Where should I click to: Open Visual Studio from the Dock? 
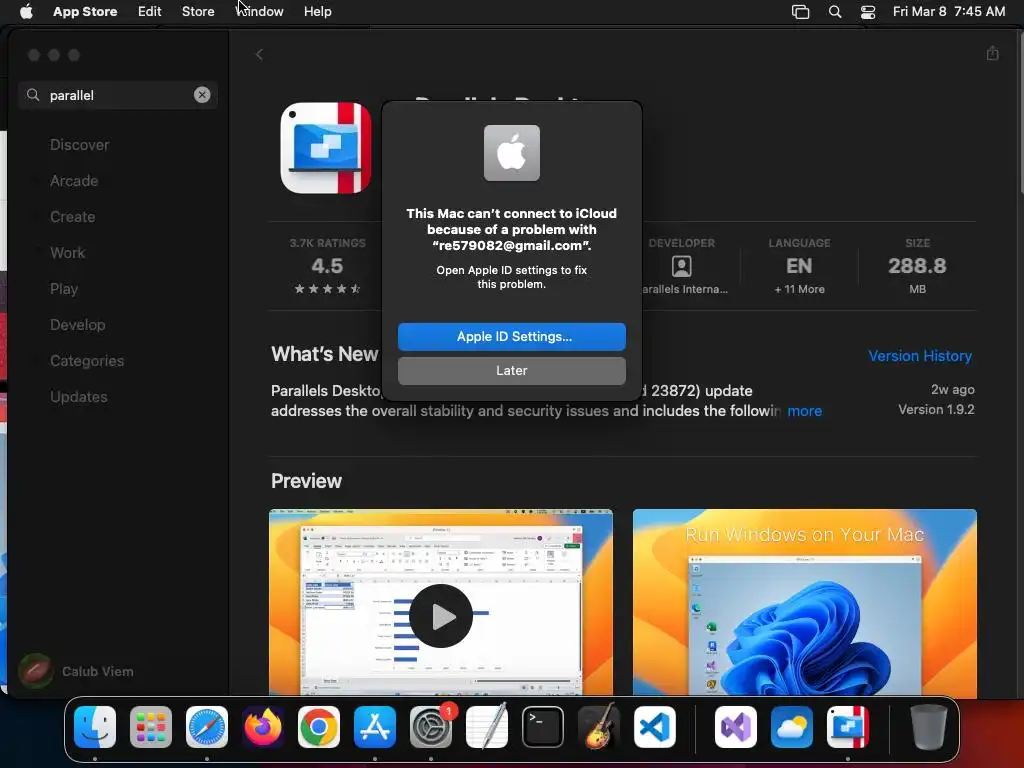tap(736, 727)
